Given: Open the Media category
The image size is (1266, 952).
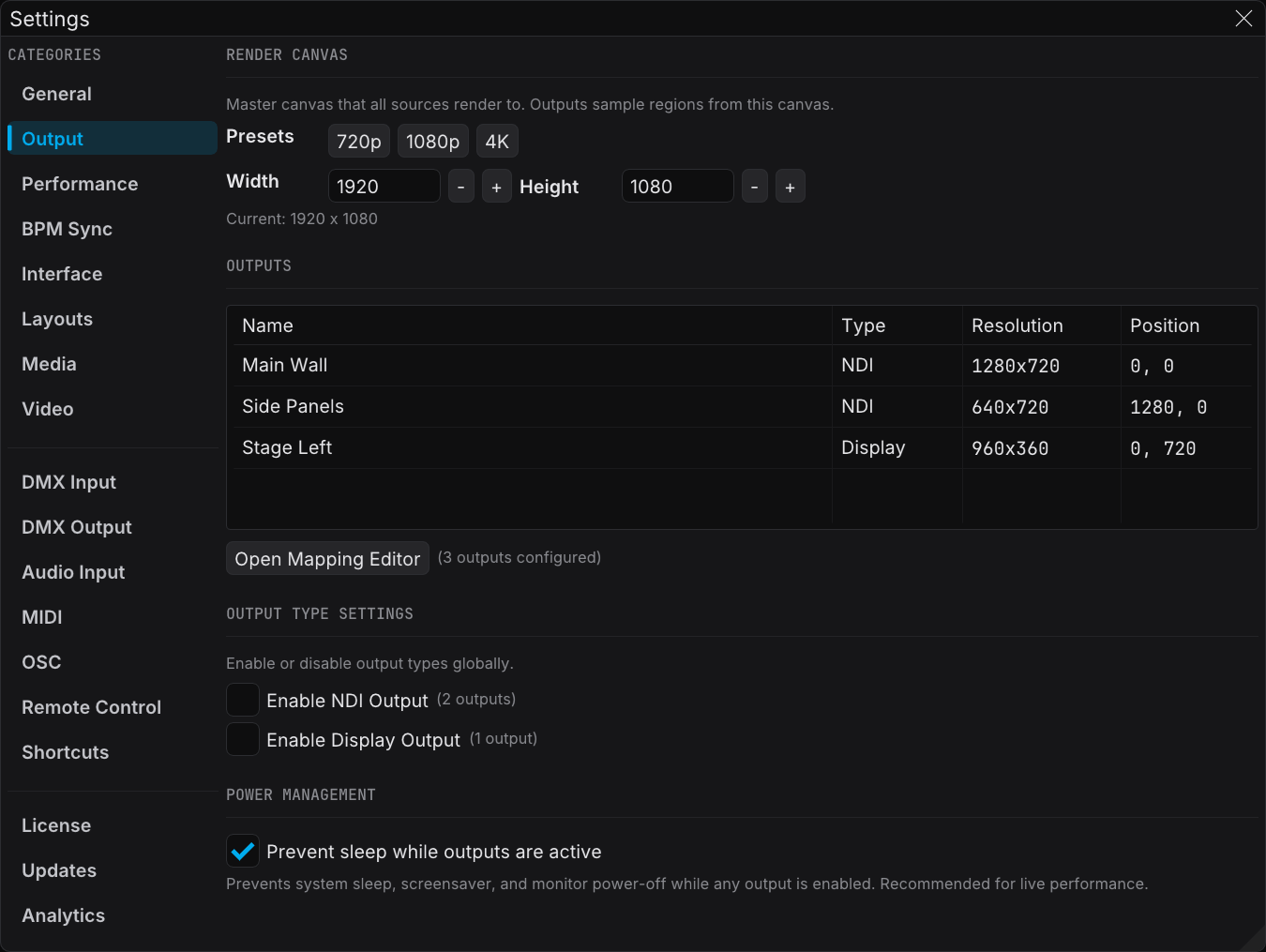Looking at the screenshot, I should coord(113,364).
